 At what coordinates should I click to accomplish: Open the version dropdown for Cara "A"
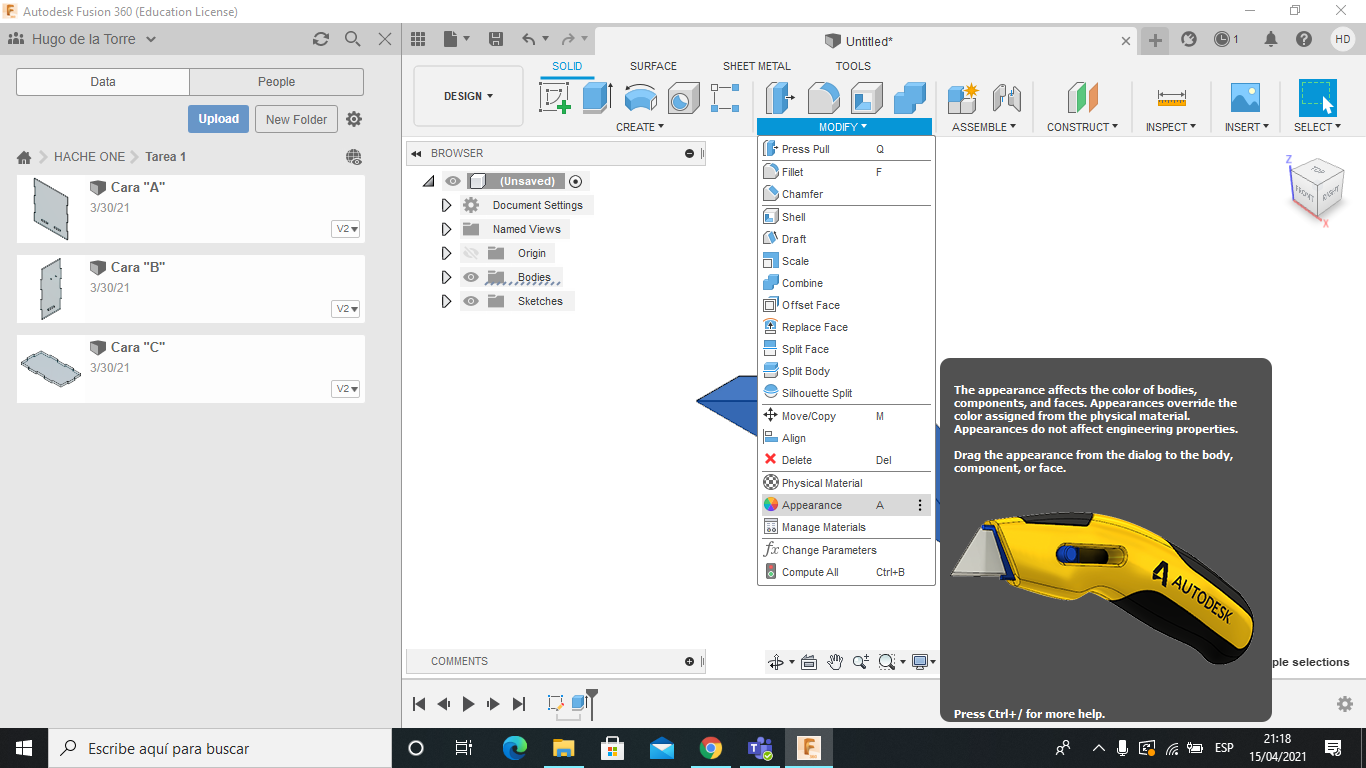coord(346,229)
